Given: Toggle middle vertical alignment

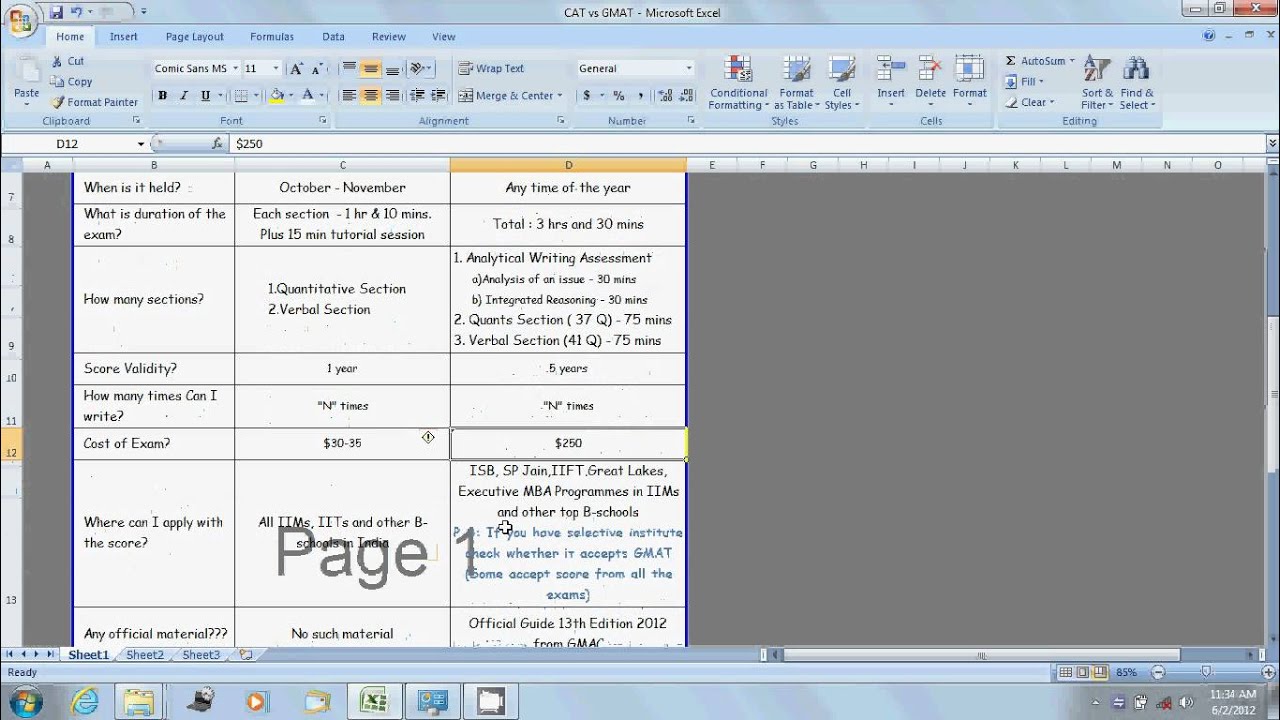Looking at the screenshot, I should [371, 69].
